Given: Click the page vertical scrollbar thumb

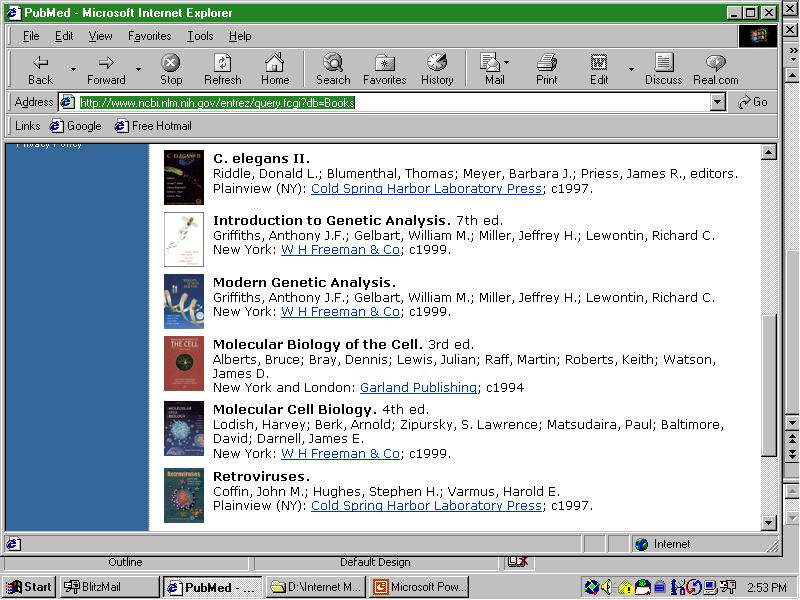Looking at the screenshot, I should point(768,385).
